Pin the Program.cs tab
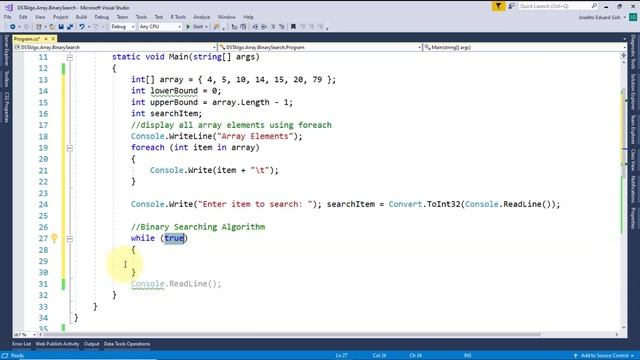 coord(46,39)
